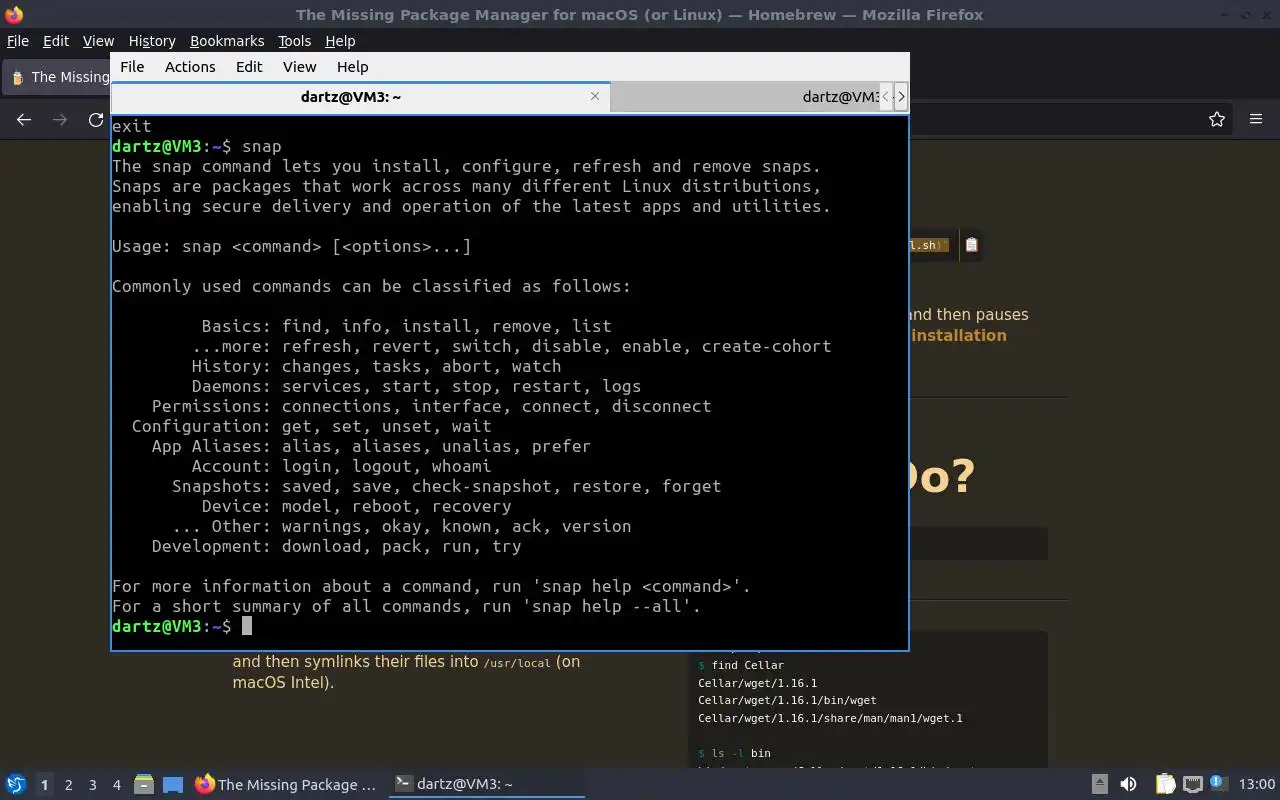Image resolution: width=1280 pixels, height=800 pixels.
Task: Bookmark this page with the star icon
Action: [1217, 119]
